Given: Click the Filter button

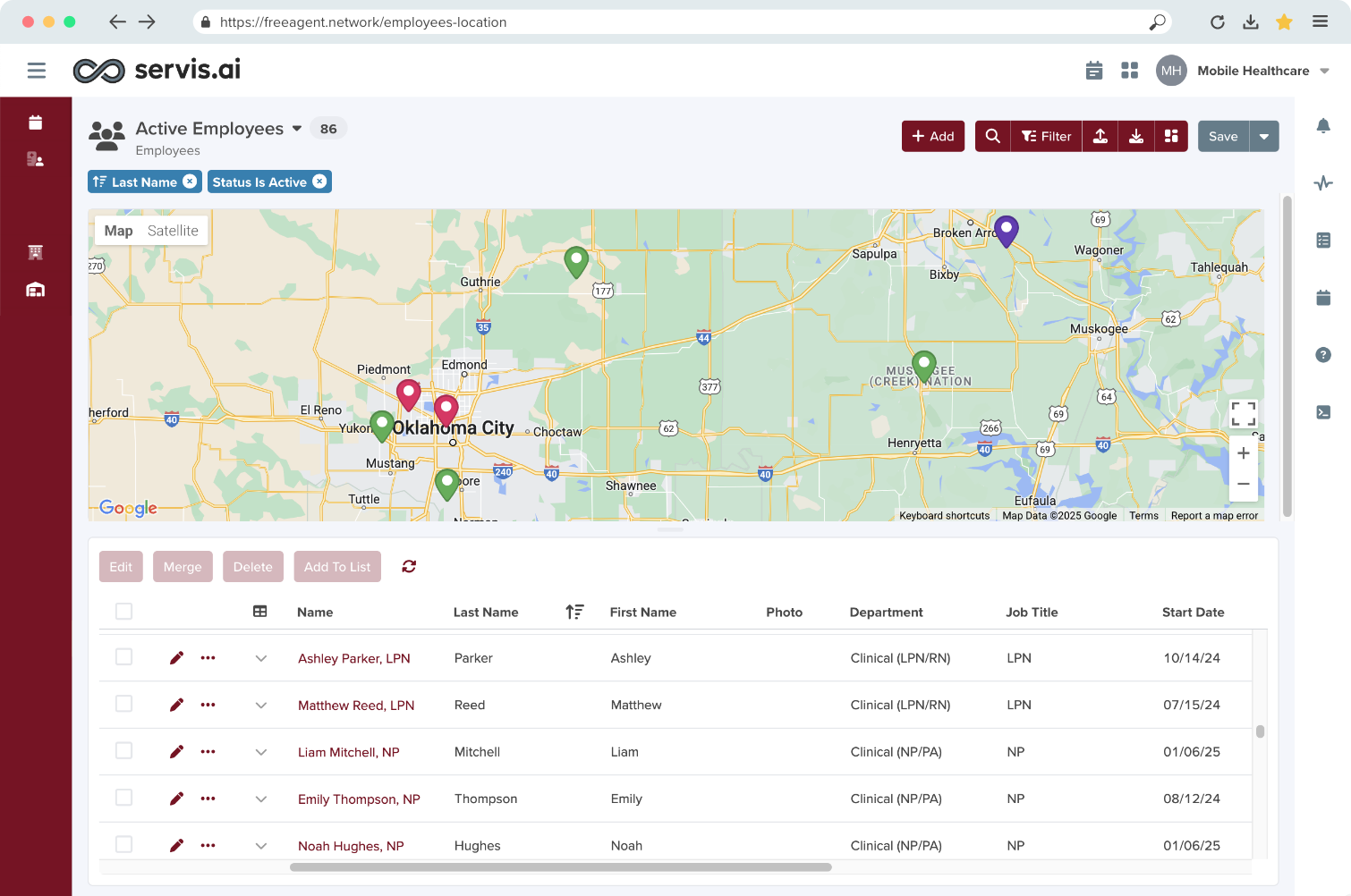Looking at the screenshot, I should coord(1046,136).
